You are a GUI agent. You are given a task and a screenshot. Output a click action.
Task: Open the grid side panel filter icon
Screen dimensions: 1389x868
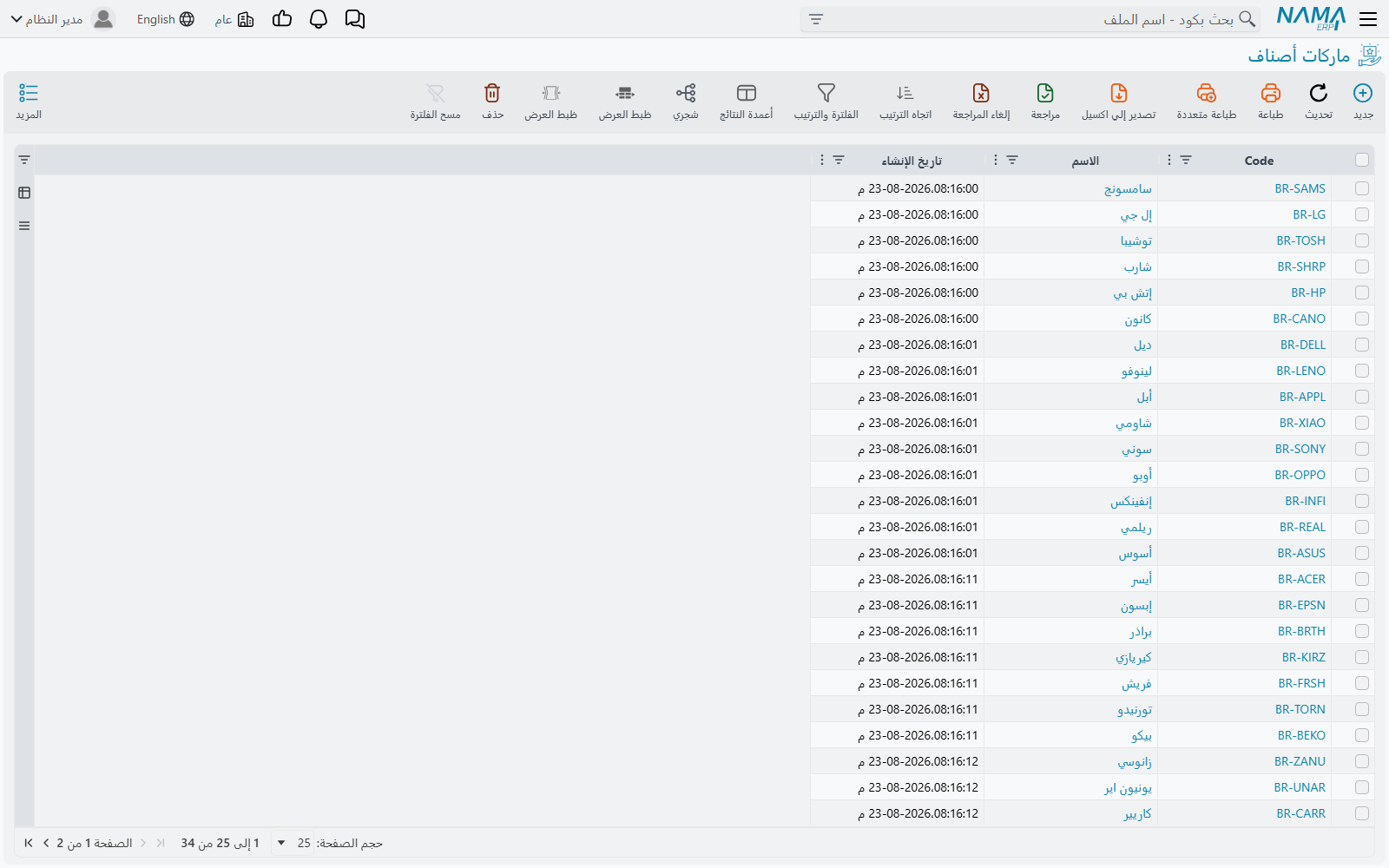24,160
